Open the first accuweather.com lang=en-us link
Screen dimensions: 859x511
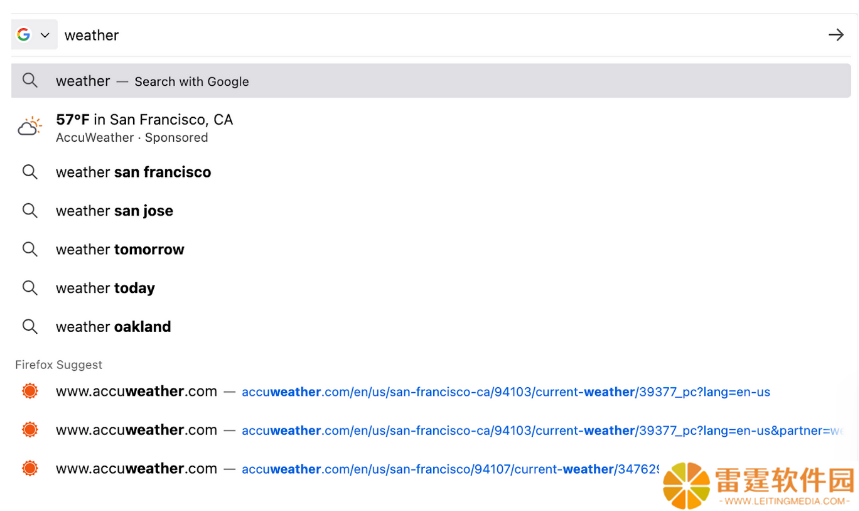[506, 392]
